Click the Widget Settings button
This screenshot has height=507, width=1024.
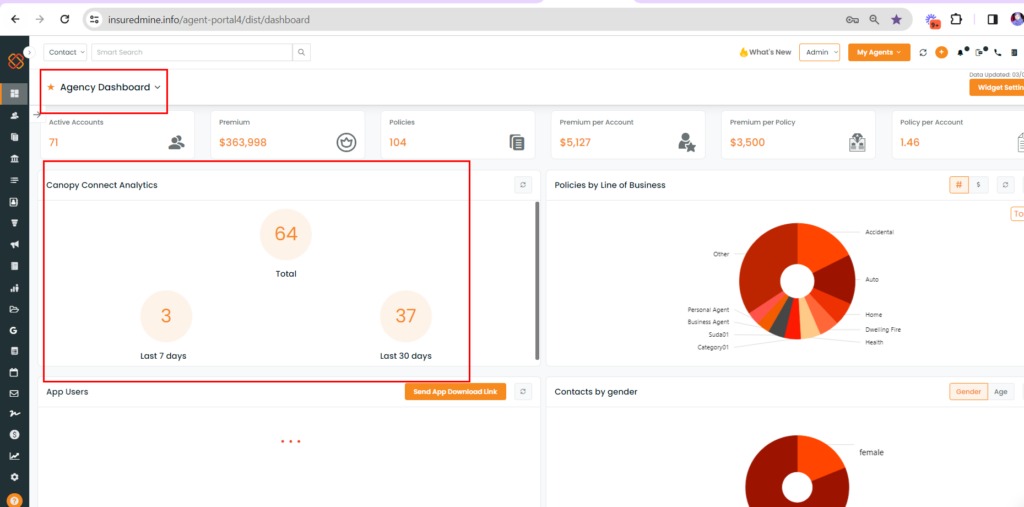997,88
